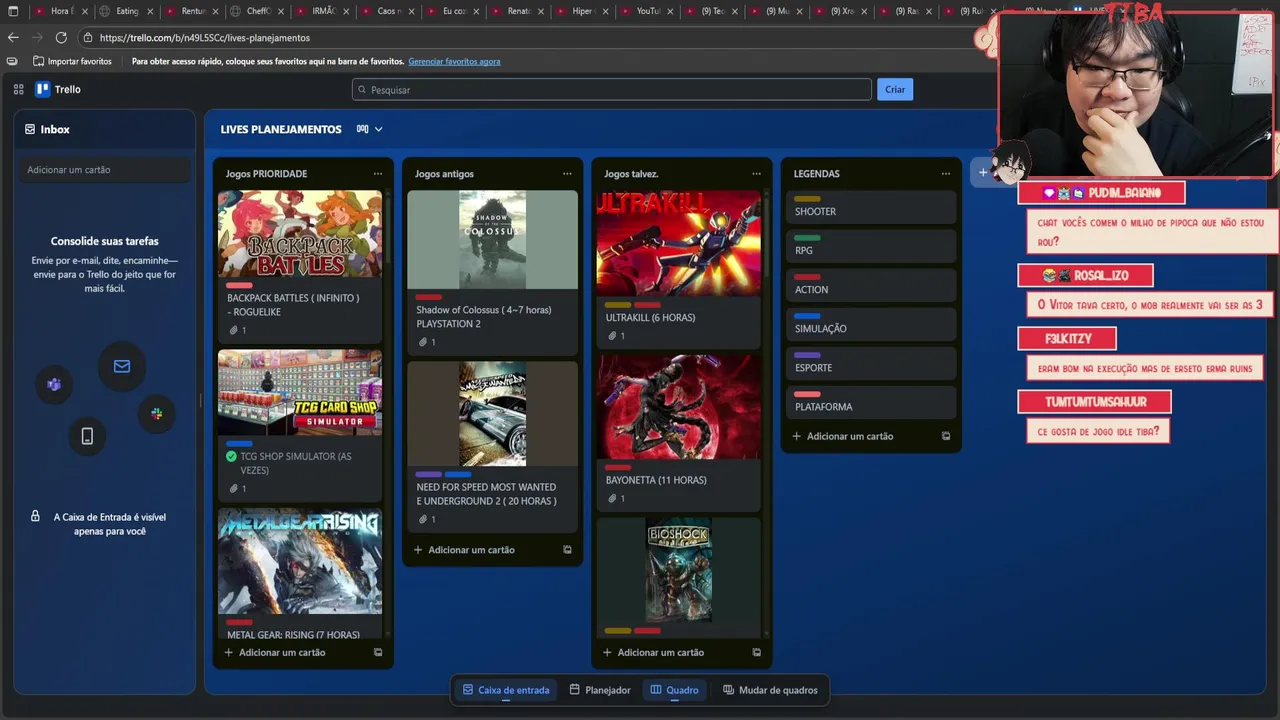Image resolution: width=1280 pixels, height=720 pixels.
Task: Open the TCG Card Shop Simulator cover image
Action: 300,392
